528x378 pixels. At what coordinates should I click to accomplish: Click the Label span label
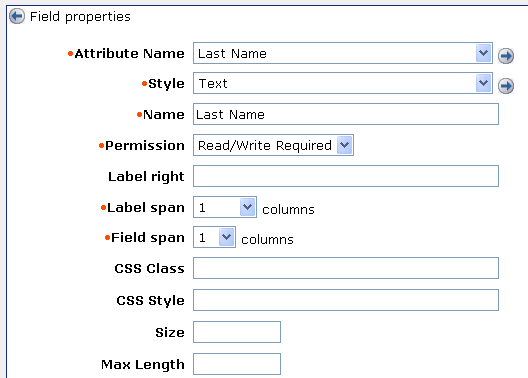146,208
